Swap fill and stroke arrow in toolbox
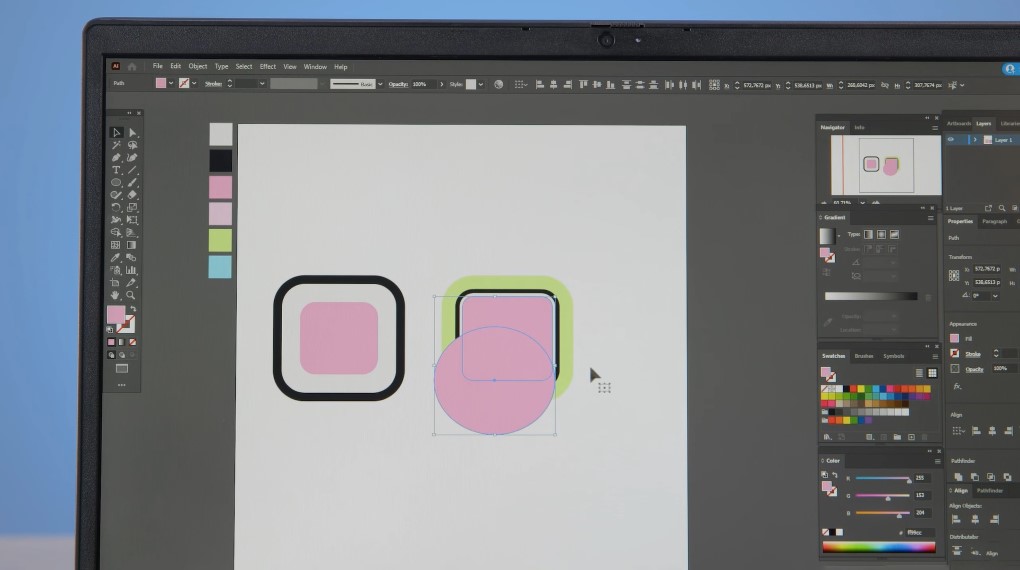This screenshot has height=570, width=1020. pos(133,309)
